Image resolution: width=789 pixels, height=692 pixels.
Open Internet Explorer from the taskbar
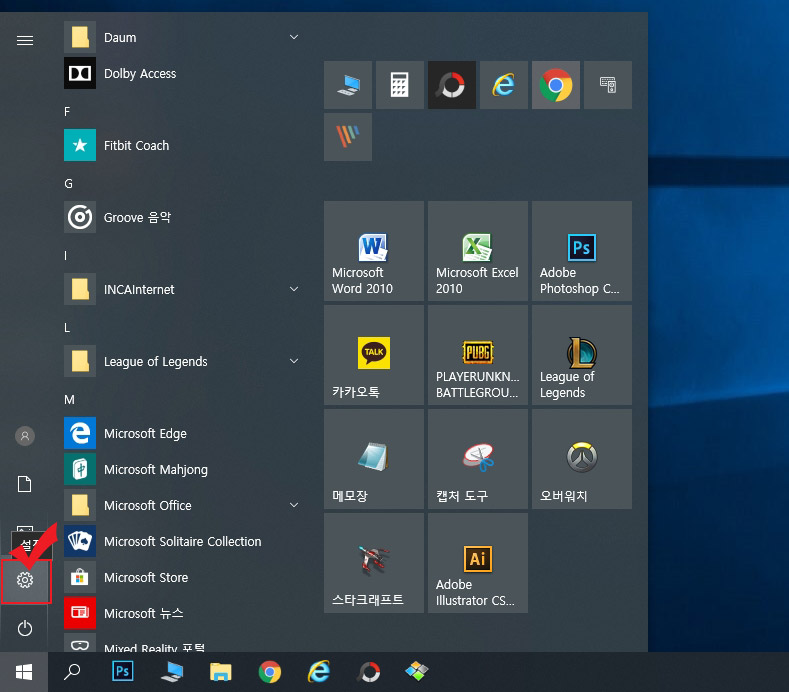(x=319, y=672)
